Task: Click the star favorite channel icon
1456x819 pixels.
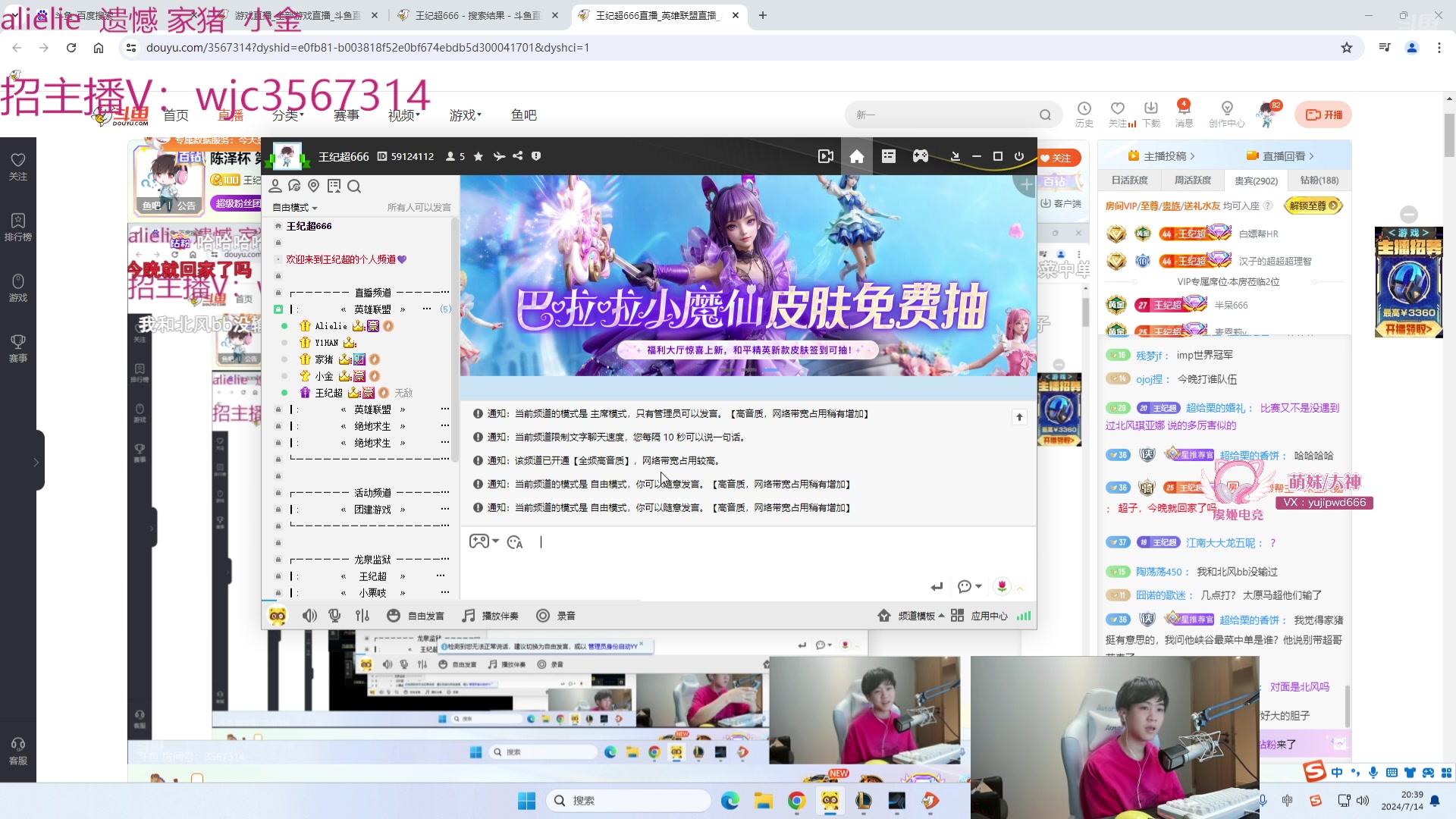Action: 479,156
